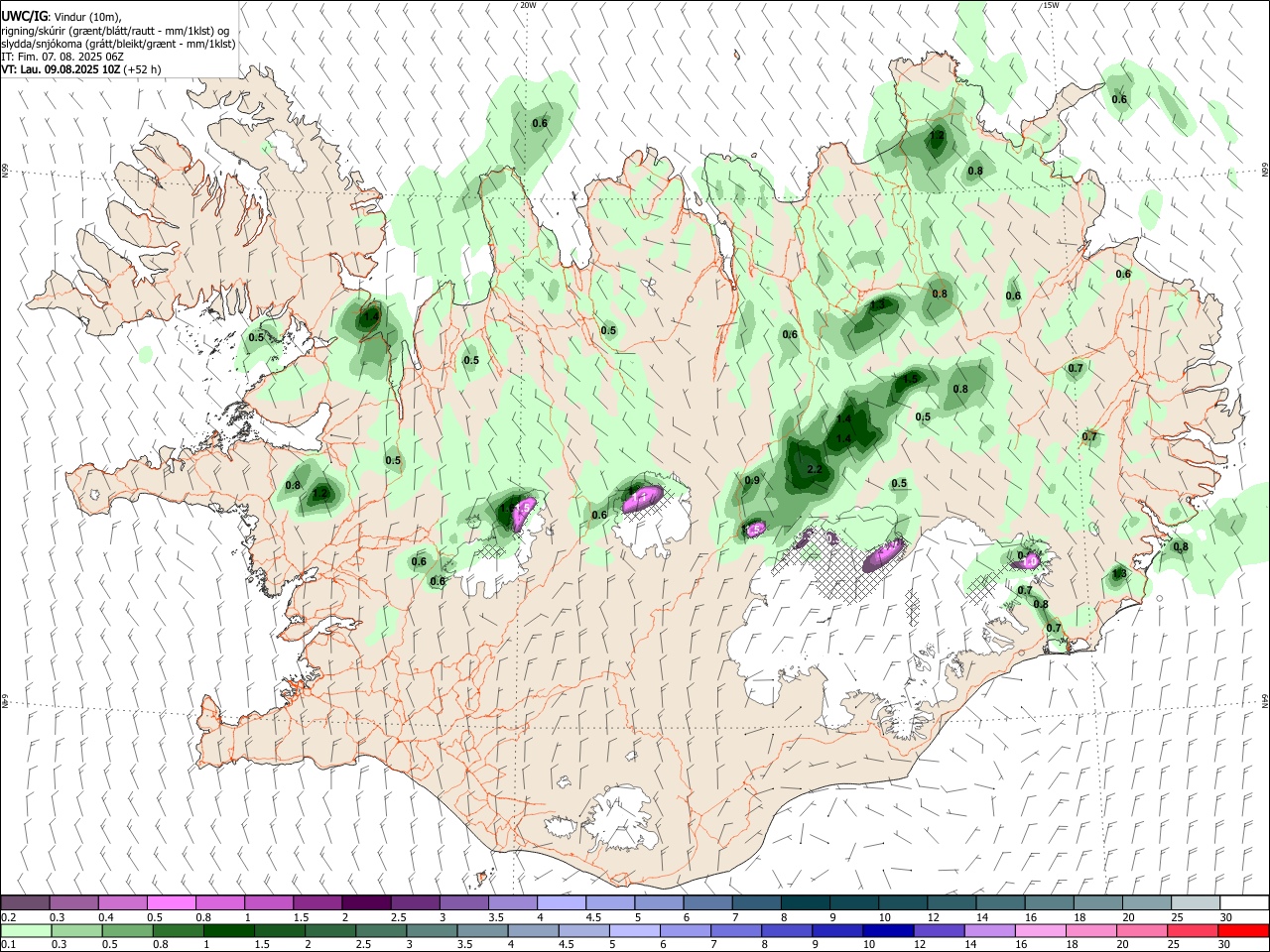
Task: Click the '30' label on the snow scale
Action: click(1226, 917)
